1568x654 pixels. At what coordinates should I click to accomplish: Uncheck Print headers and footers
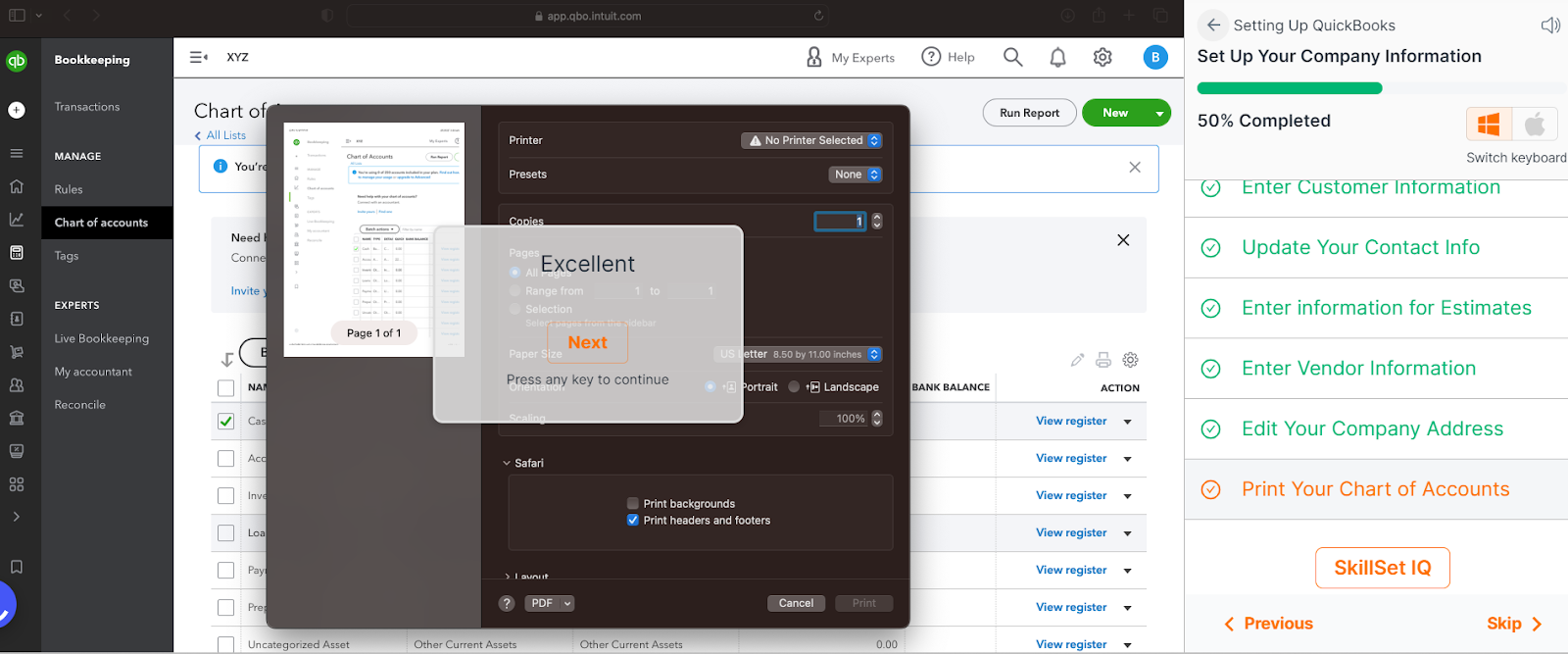[x=633, y=521]
